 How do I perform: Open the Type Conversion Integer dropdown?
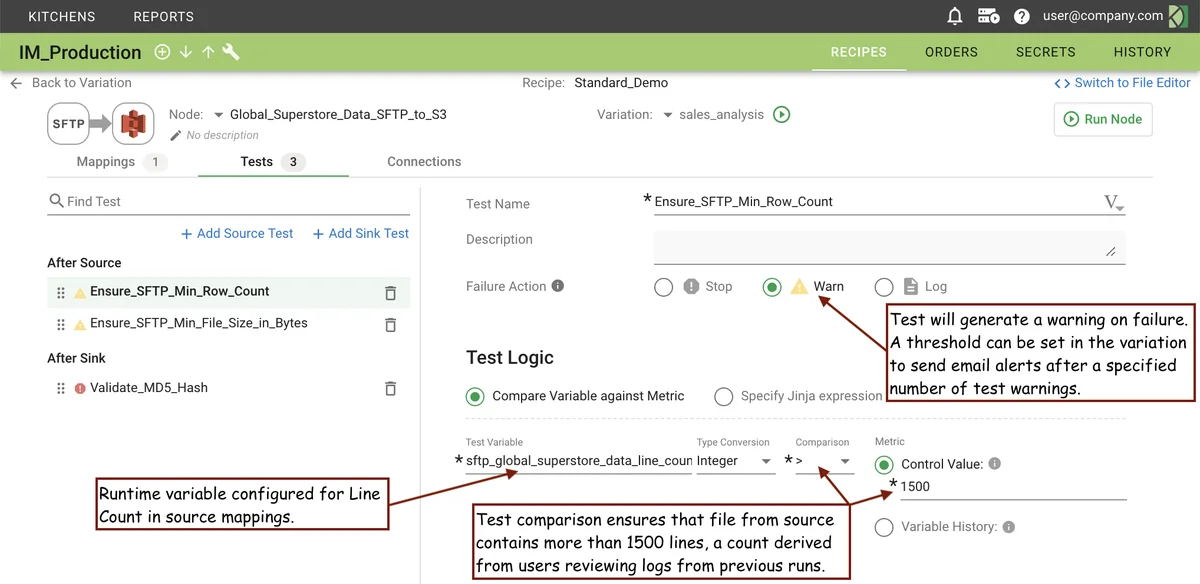[735, 461]
